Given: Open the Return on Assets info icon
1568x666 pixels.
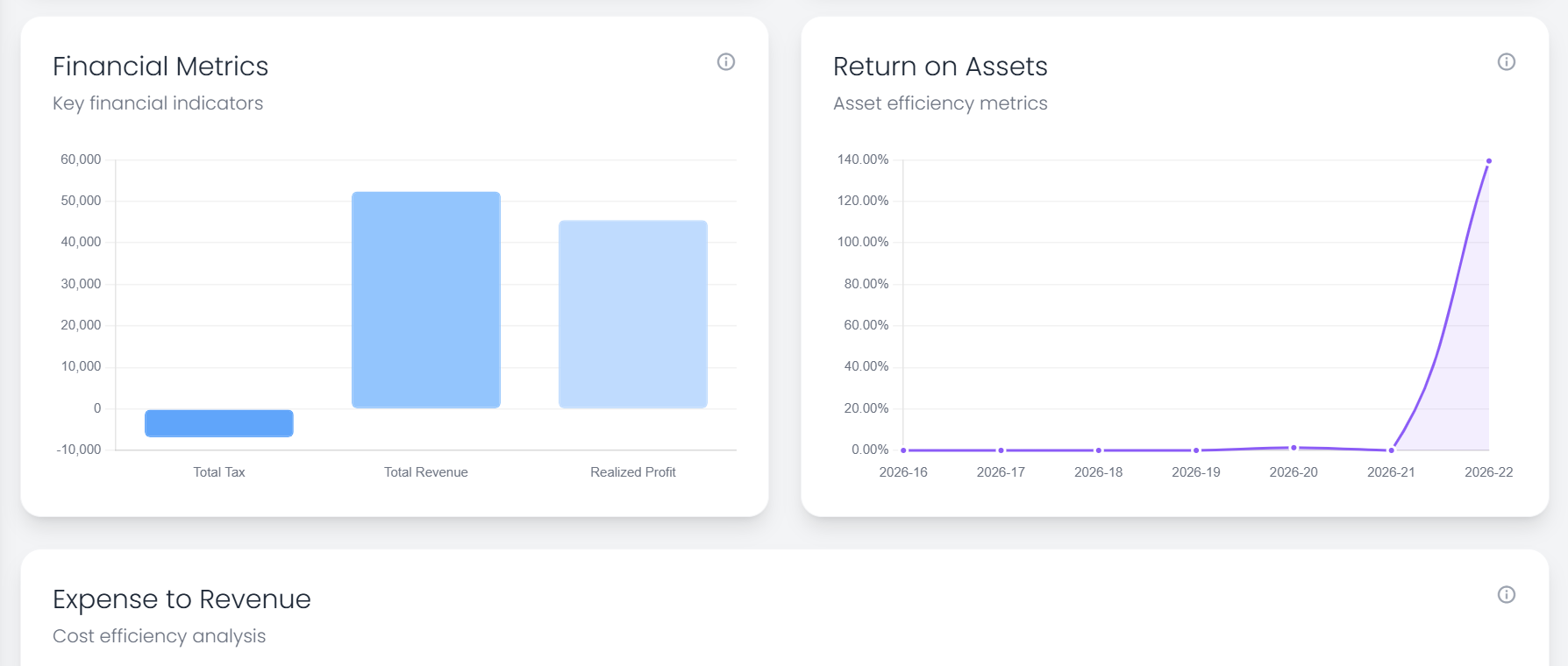Looking at the screenshot, I should [x=1507, y=61].
